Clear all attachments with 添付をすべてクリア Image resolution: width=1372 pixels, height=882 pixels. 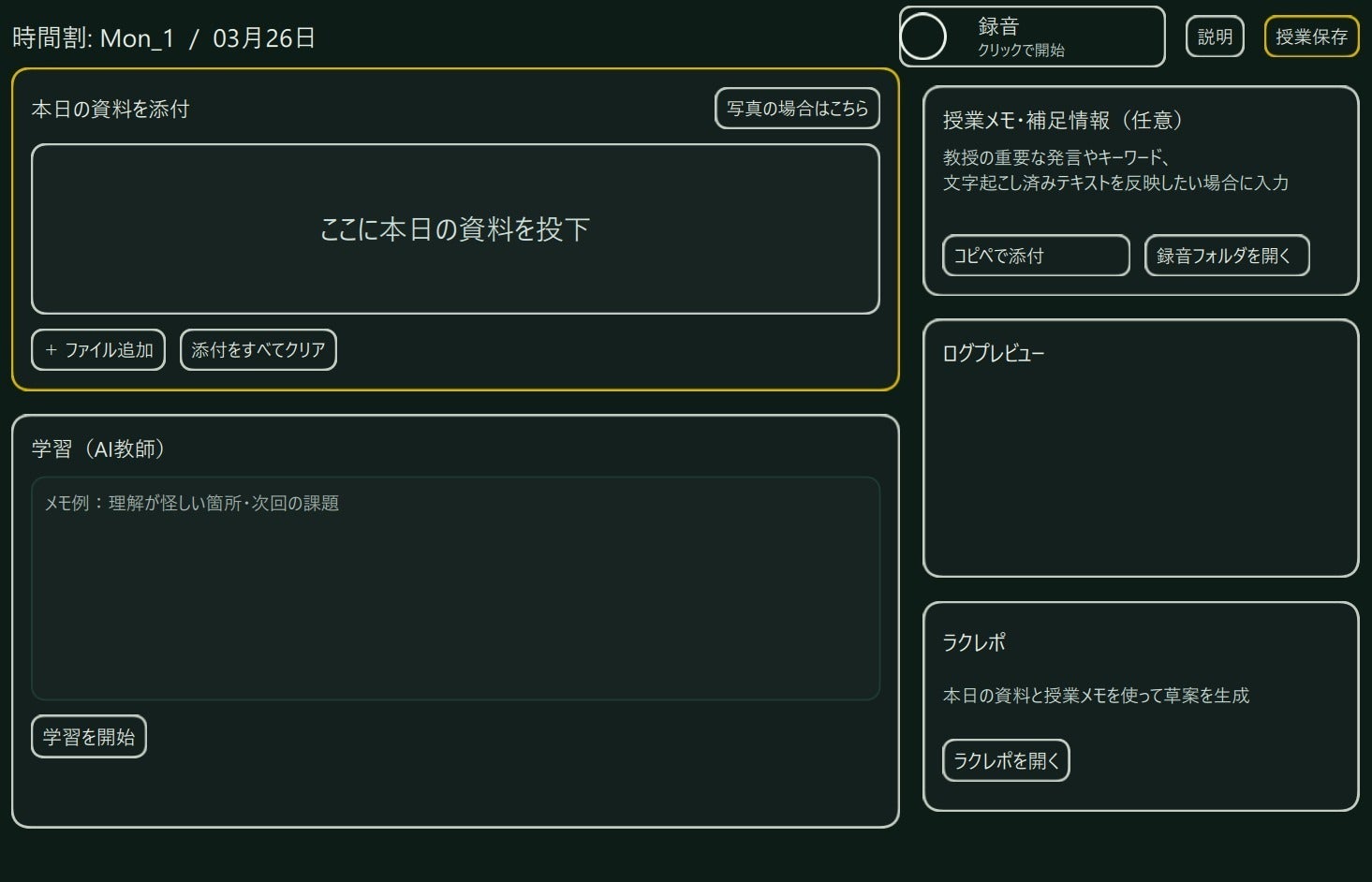(x=258, y=350)
